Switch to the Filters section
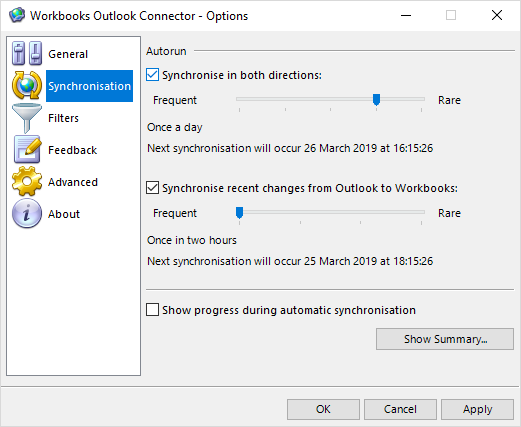 (63, 118)
